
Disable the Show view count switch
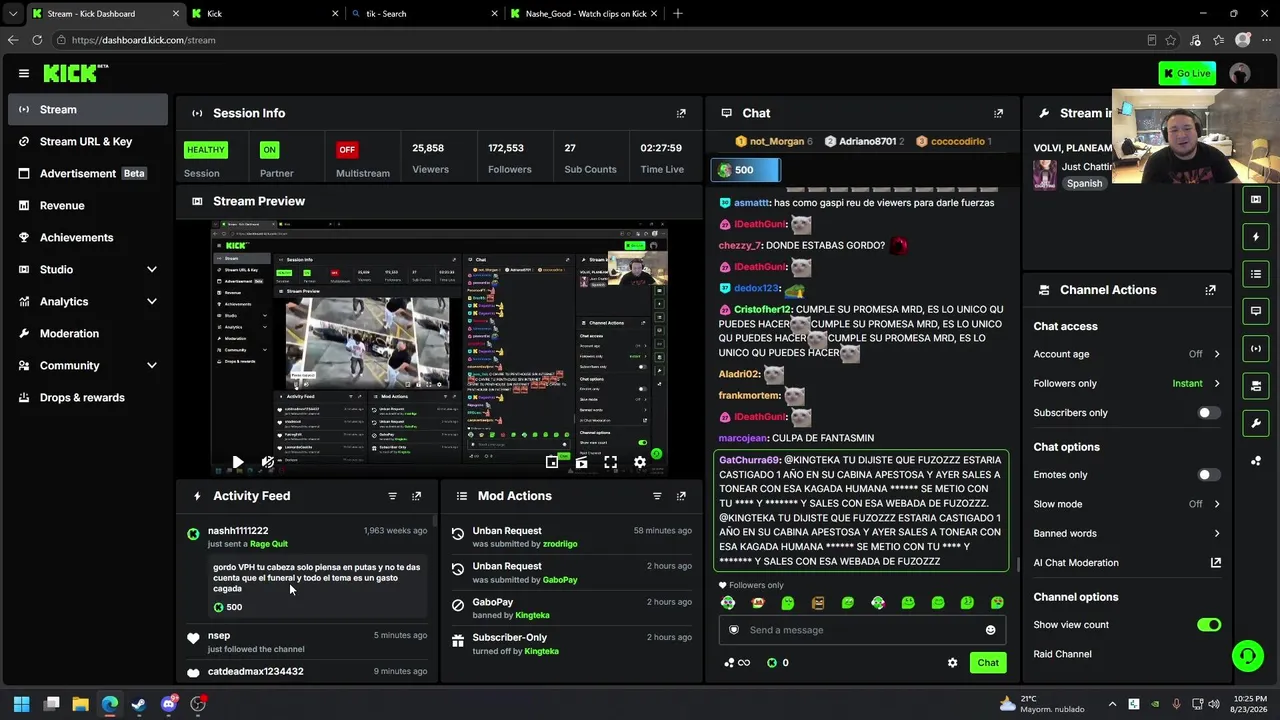click(x=1209, y=625)
